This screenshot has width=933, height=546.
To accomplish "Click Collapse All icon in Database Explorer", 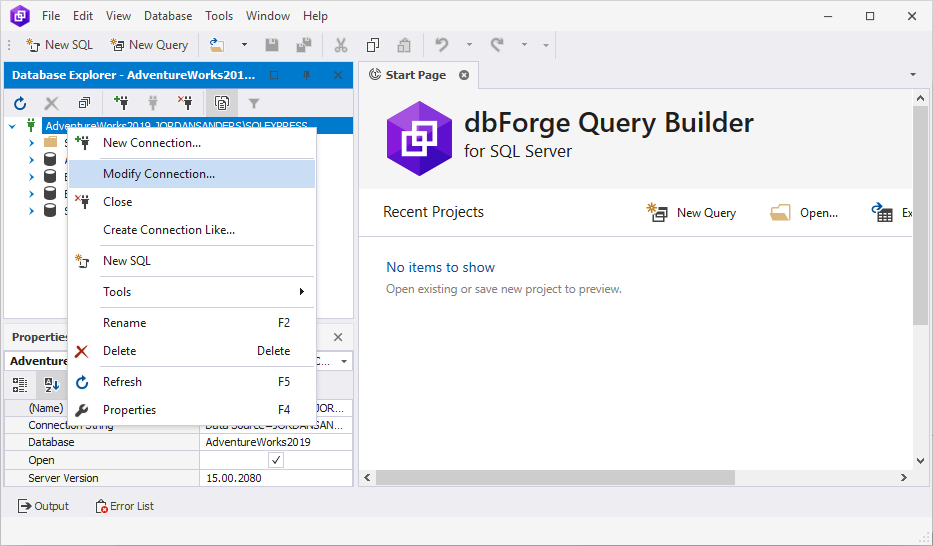I will tap(84, 103).
